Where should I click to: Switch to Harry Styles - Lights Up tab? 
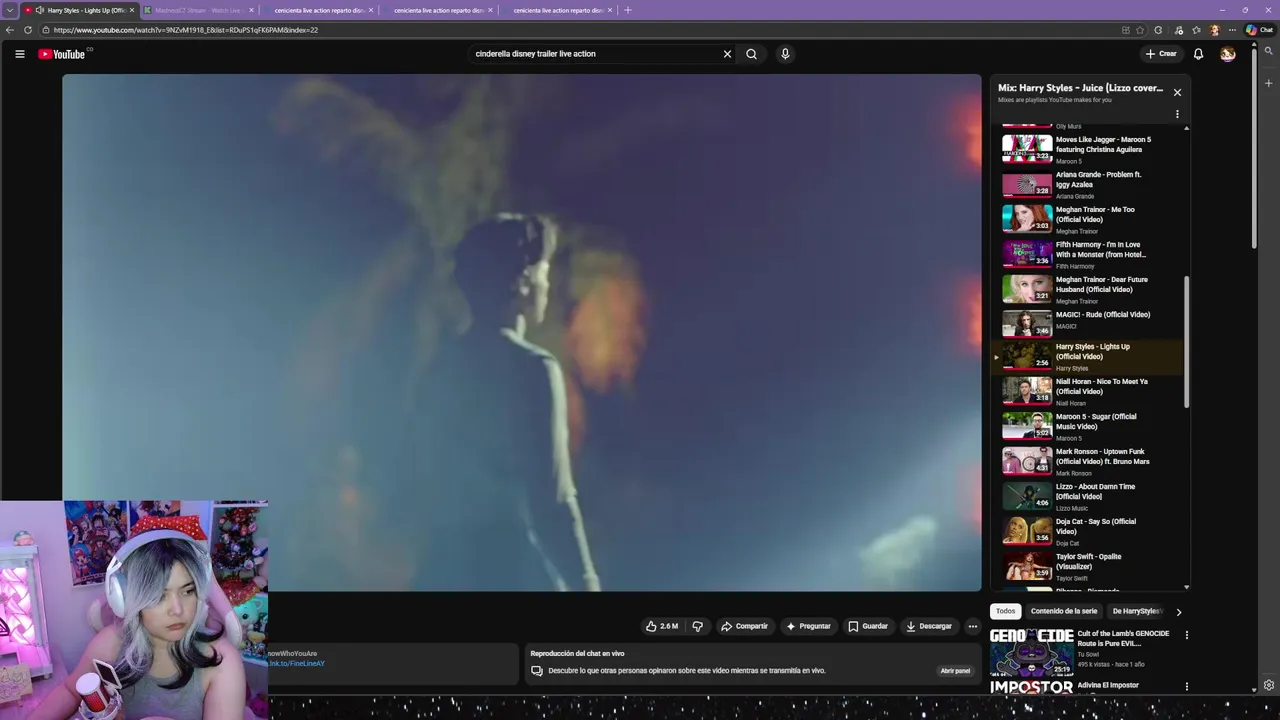tap(80, 10)
